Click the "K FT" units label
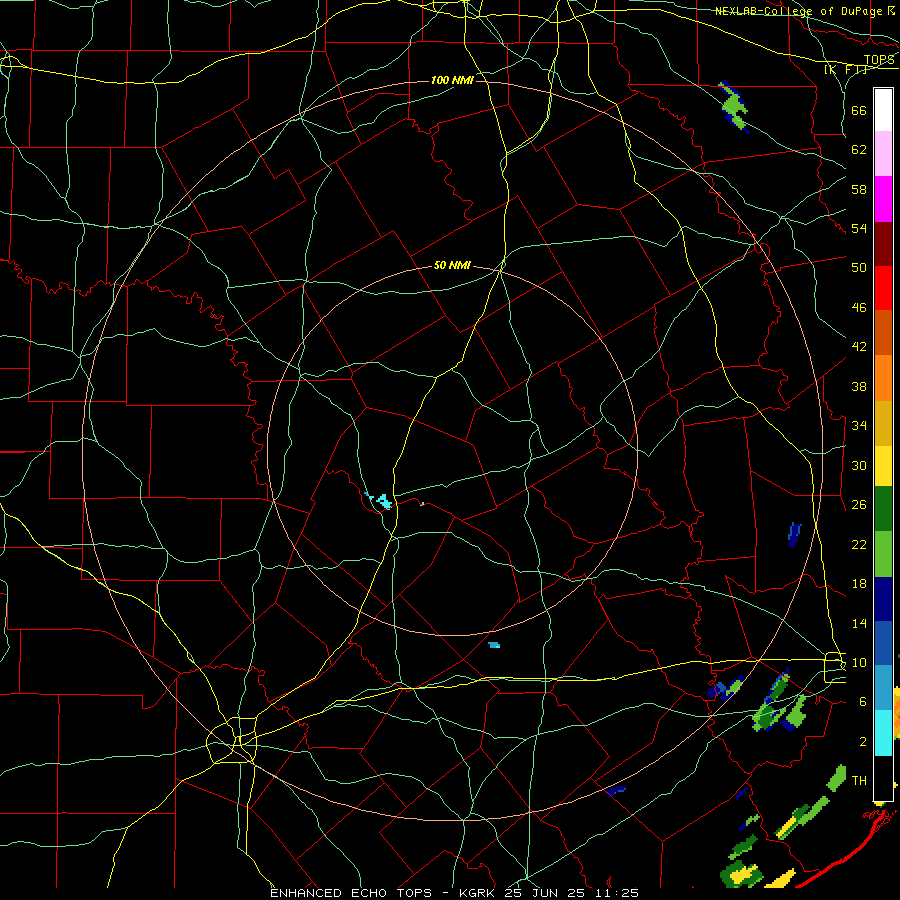The width and height of the screenshot is (900, 900). click(x=845, y=70)
